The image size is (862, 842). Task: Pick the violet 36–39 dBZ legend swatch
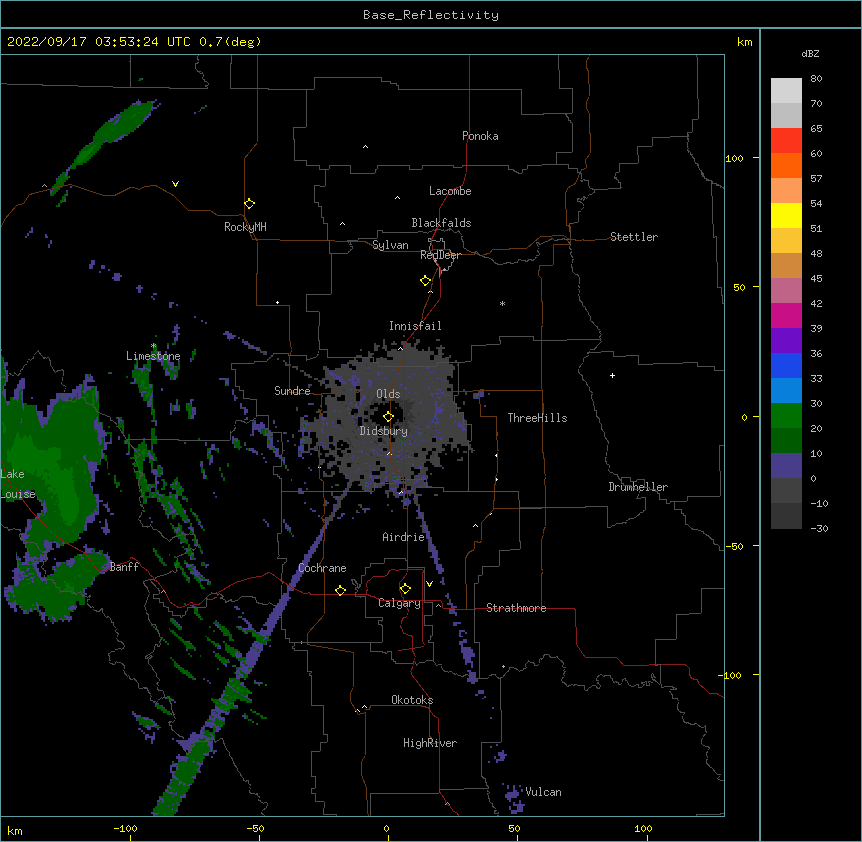coord(786,341)
